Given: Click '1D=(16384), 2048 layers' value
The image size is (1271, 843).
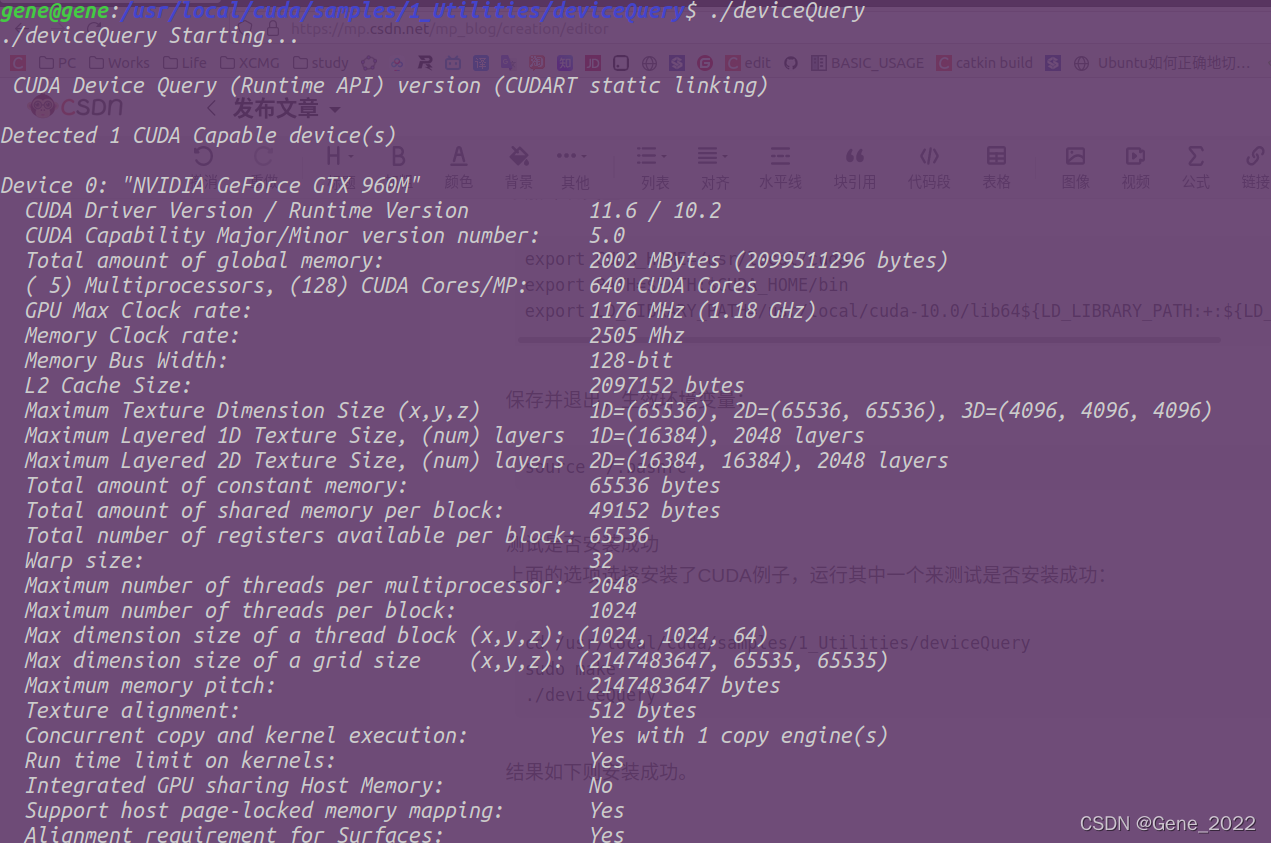Looking at the screenshot, I should [727, 435].
